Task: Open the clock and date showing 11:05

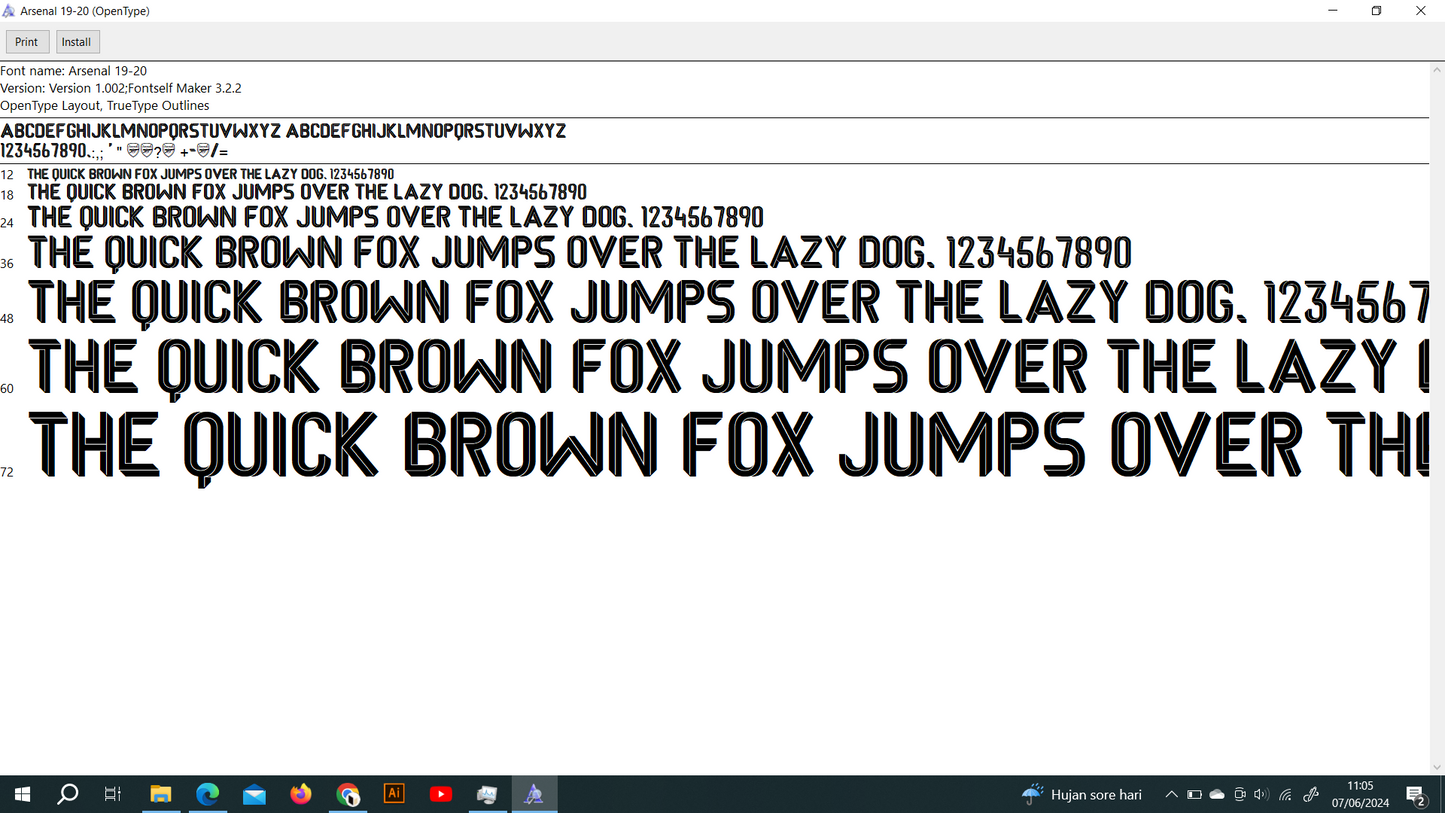Action: coord(1360,794)
